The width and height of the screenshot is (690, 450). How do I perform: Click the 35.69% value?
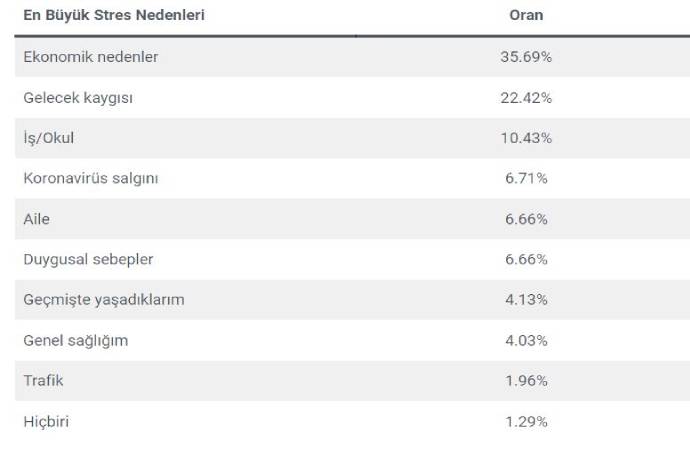pos(526,57)
